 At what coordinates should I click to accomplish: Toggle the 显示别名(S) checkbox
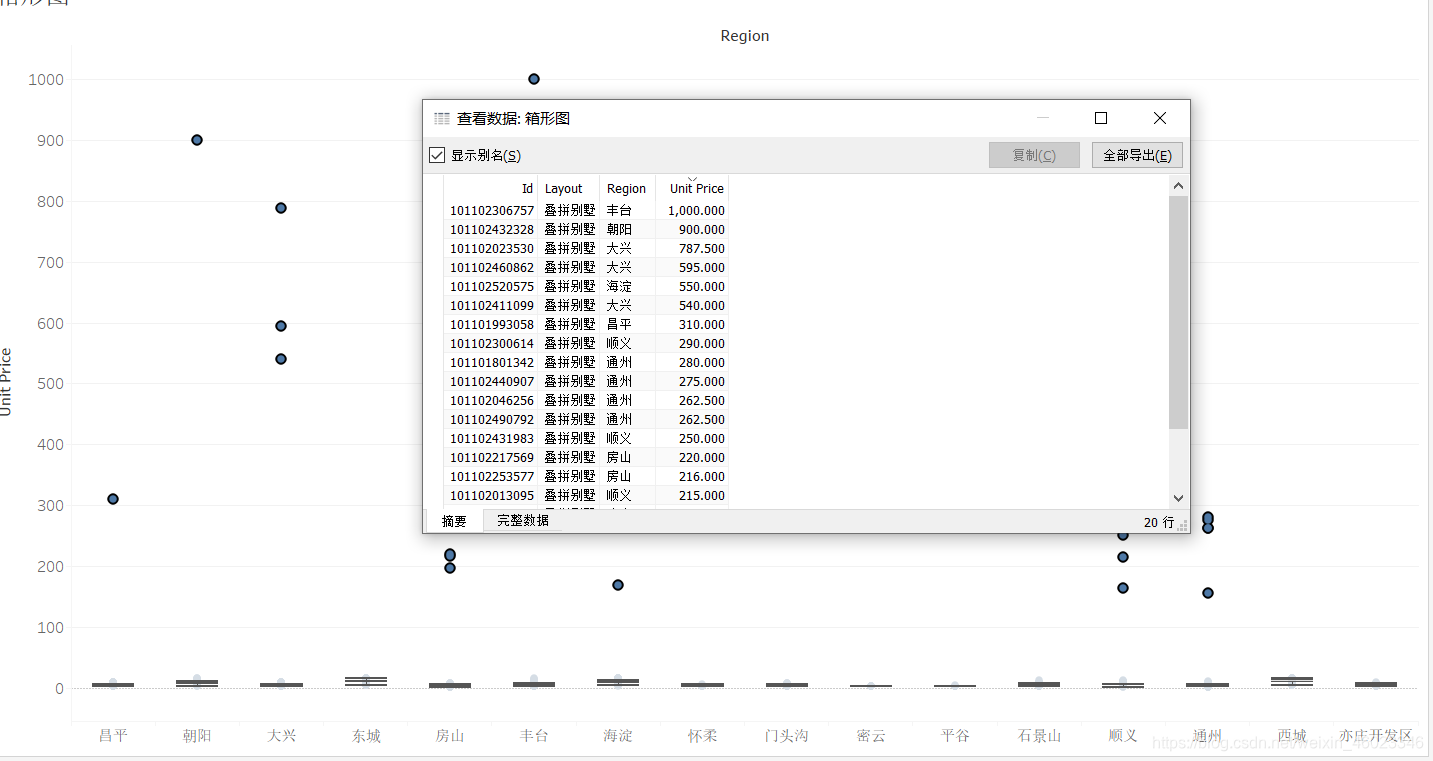coord(437,155)
